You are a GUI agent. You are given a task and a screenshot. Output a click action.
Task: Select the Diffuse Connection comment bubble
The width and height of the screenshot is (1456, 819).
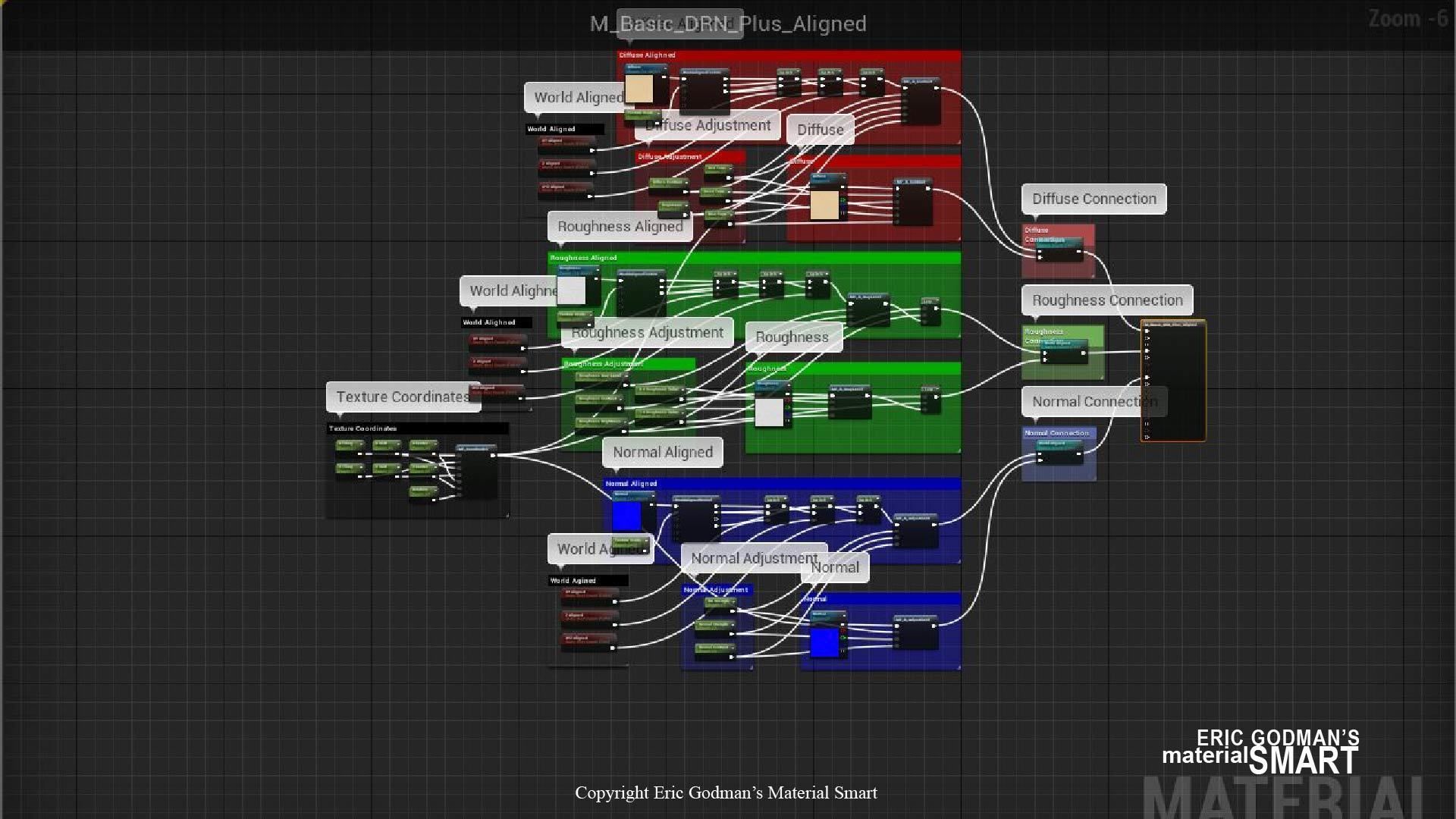click(x=1094, y=199)
